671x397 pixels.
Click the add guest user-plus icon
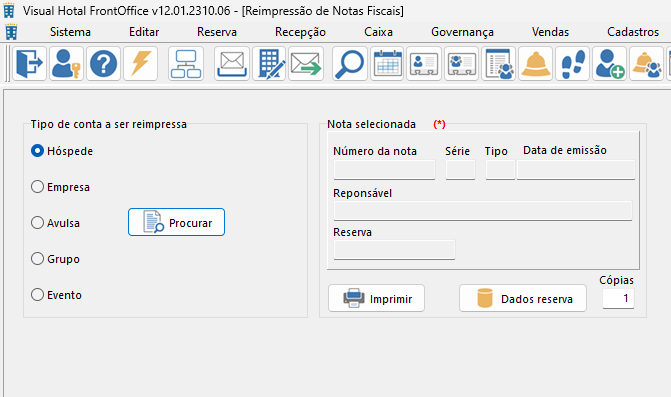click(609, 64)
